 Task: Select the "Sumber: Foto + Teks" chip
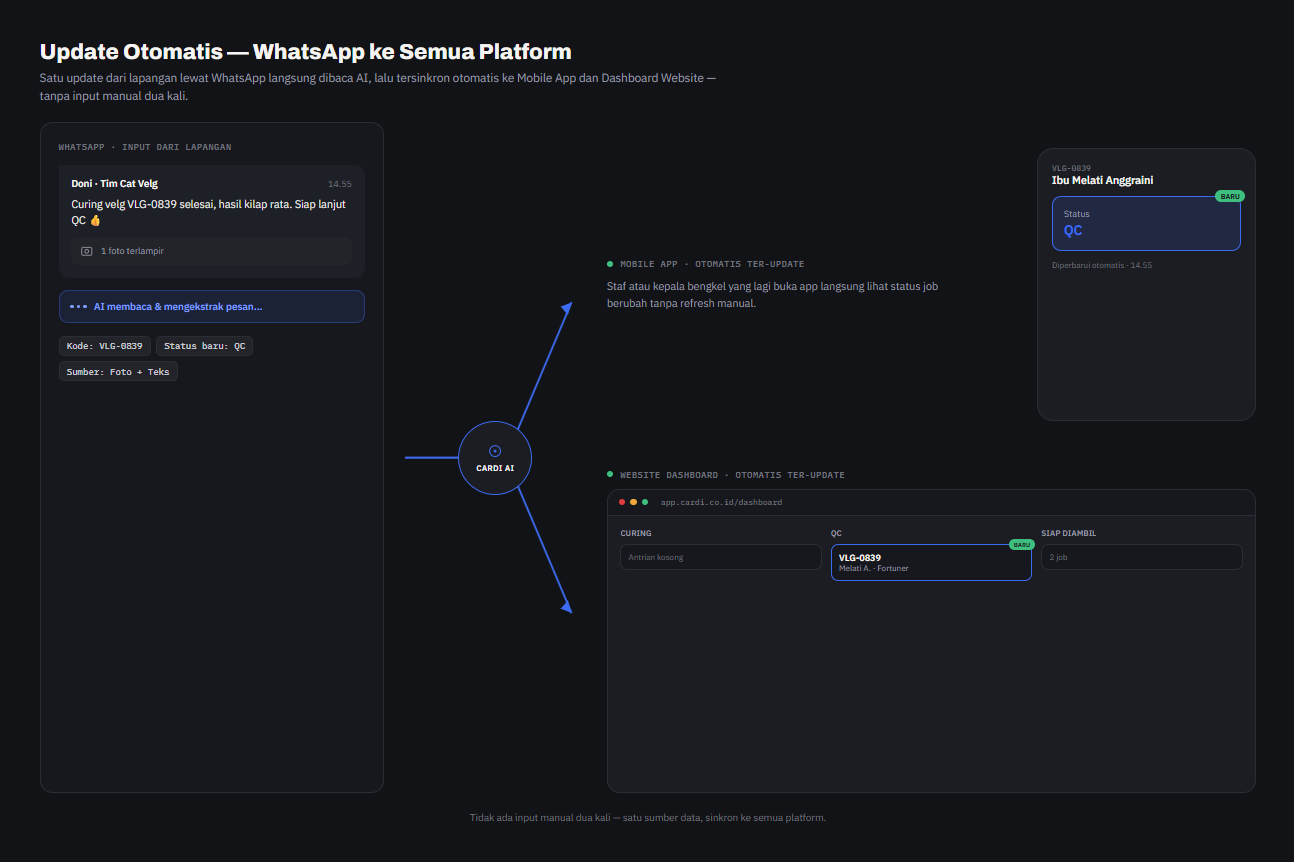pyautogui.click(x=118, y=371)
